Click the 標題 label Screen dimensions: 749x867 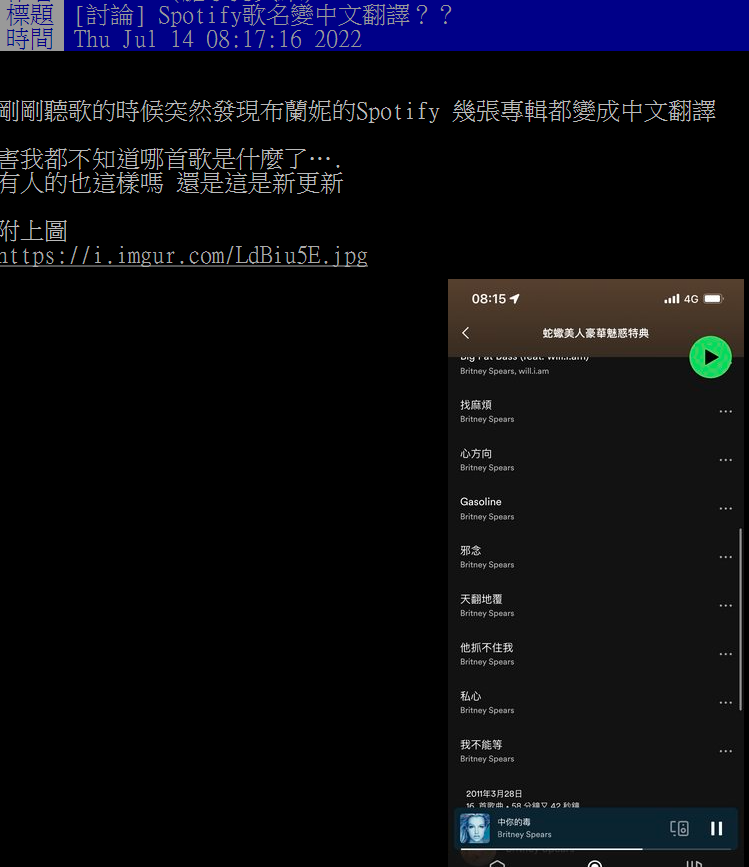[x=30, y=14]
